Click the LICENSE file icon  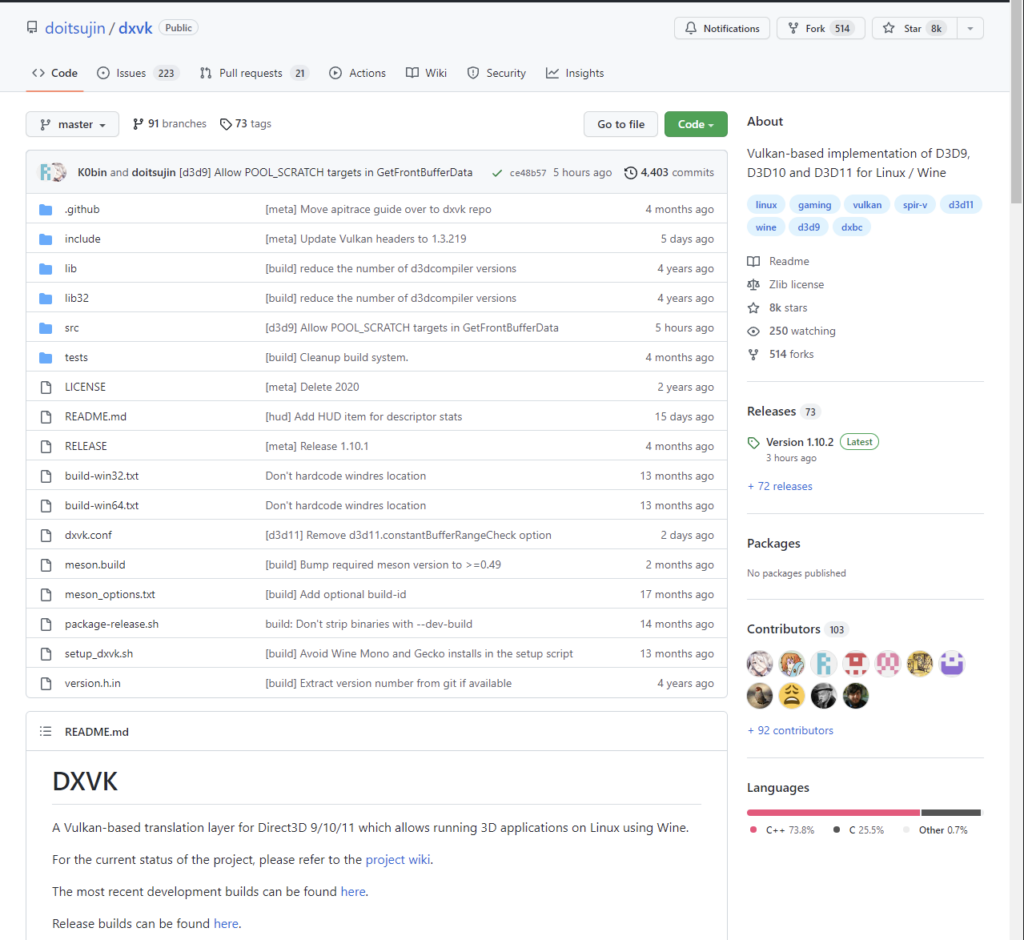tap(46, 387)
